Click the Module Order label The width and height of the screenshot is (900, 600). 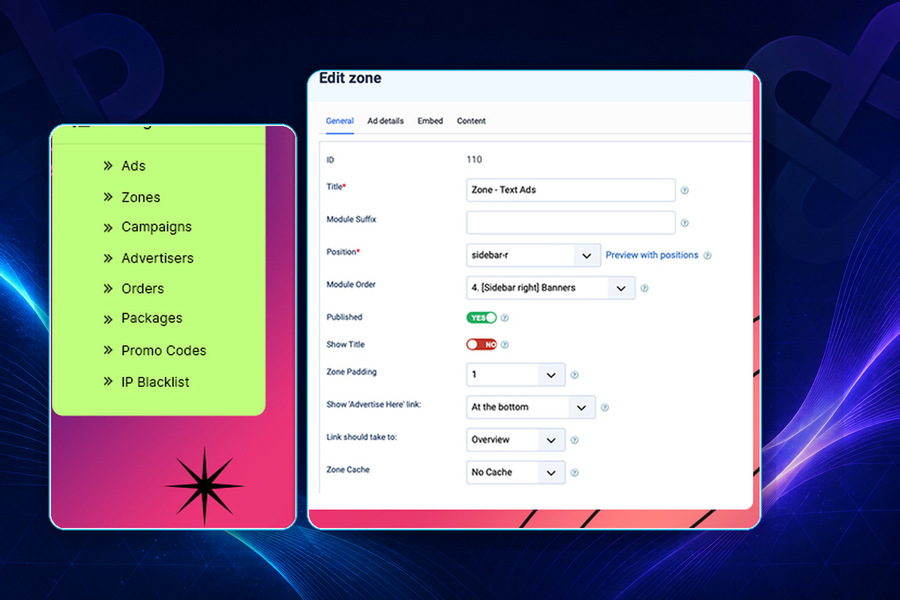pos(351,285)
